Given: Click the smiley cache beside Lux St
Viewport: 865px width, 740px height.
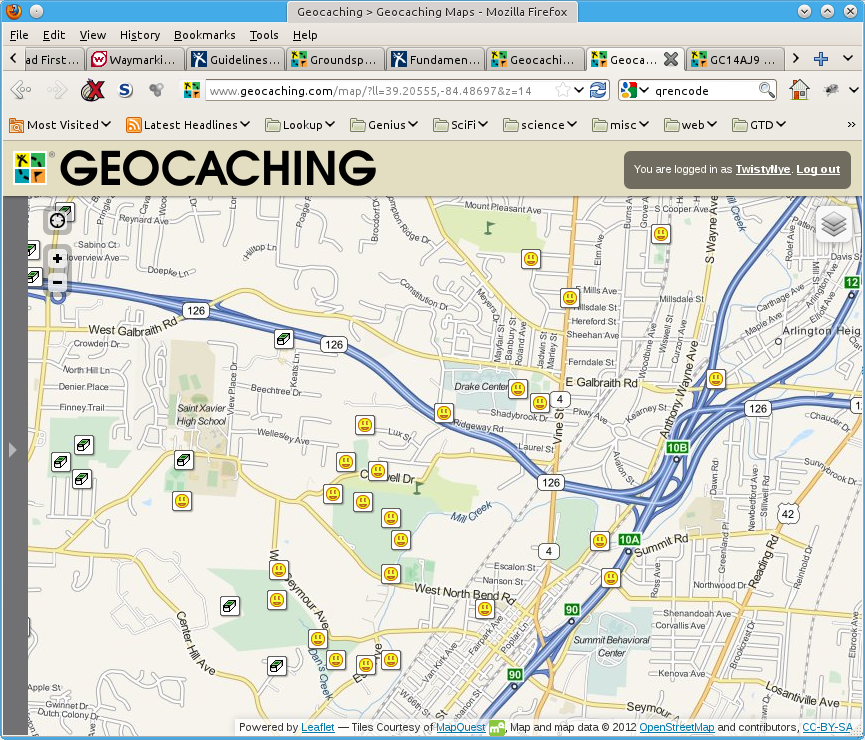Looking at the screenshot, I should [x=365, y=425].
